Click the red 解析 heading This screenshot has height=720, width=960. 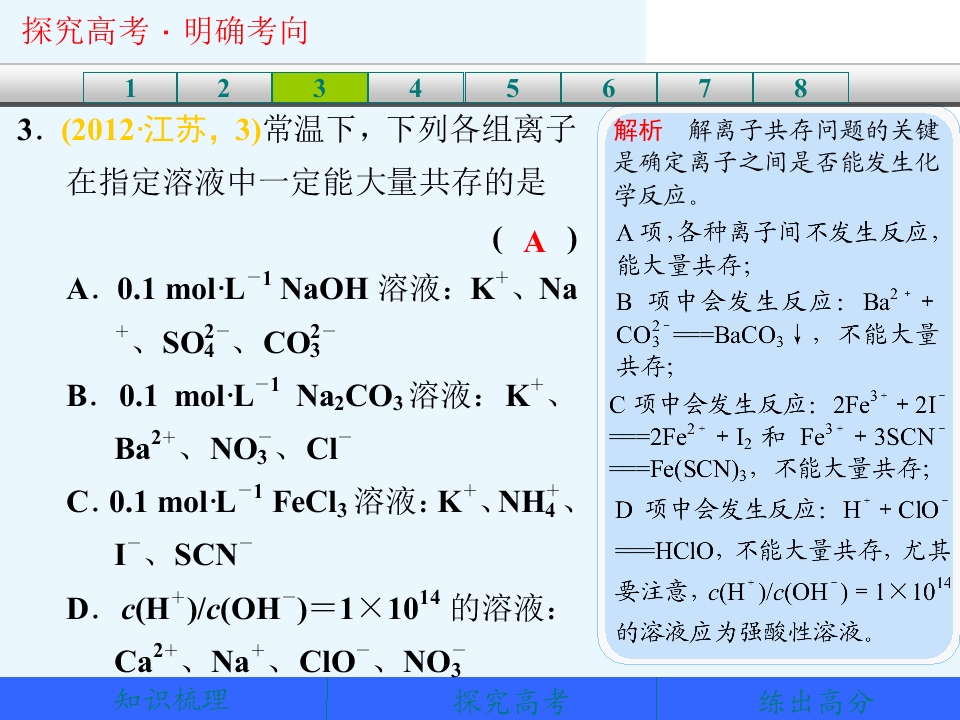638,130
